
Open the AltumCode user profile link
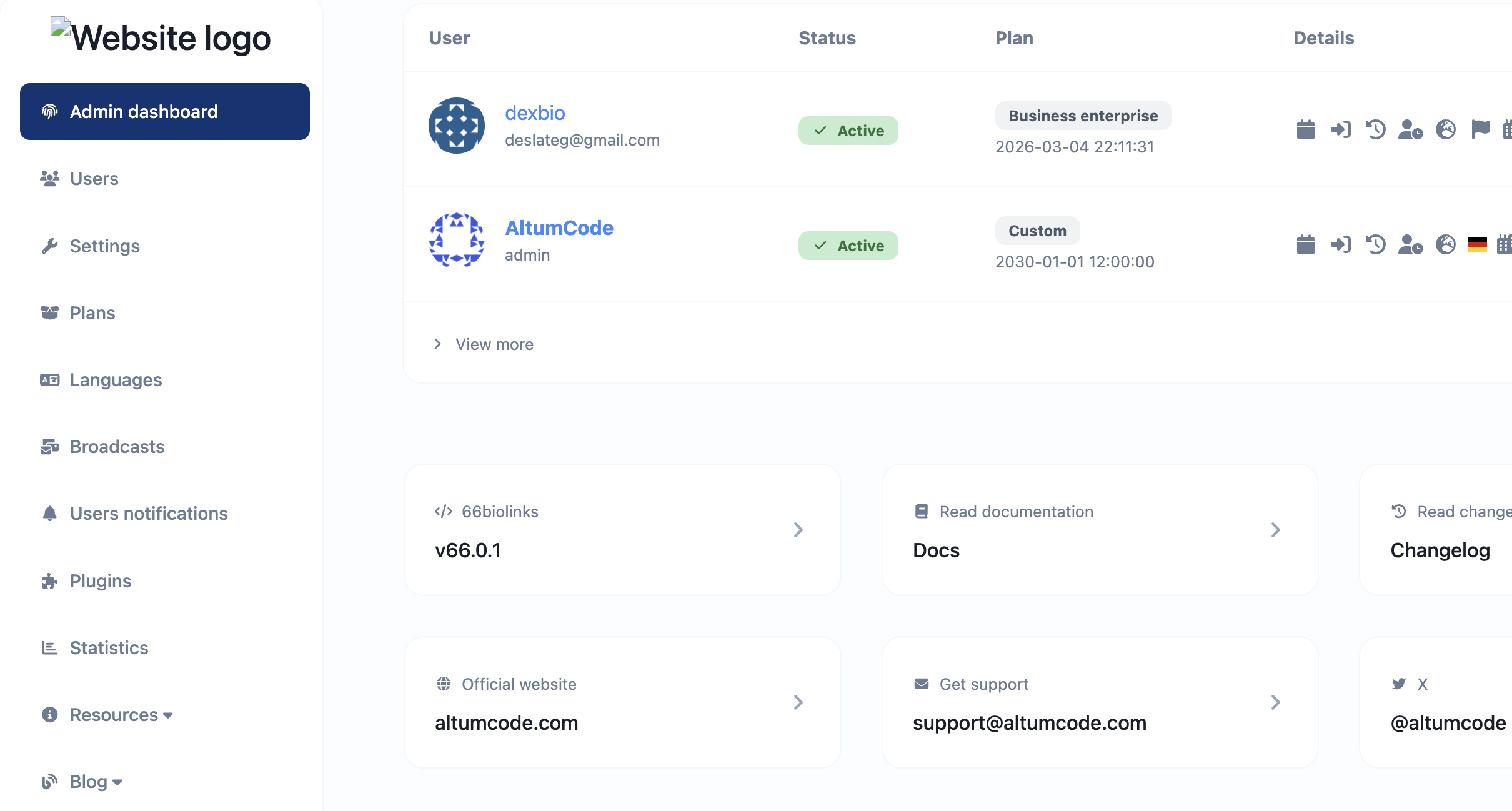click(559, 228)
